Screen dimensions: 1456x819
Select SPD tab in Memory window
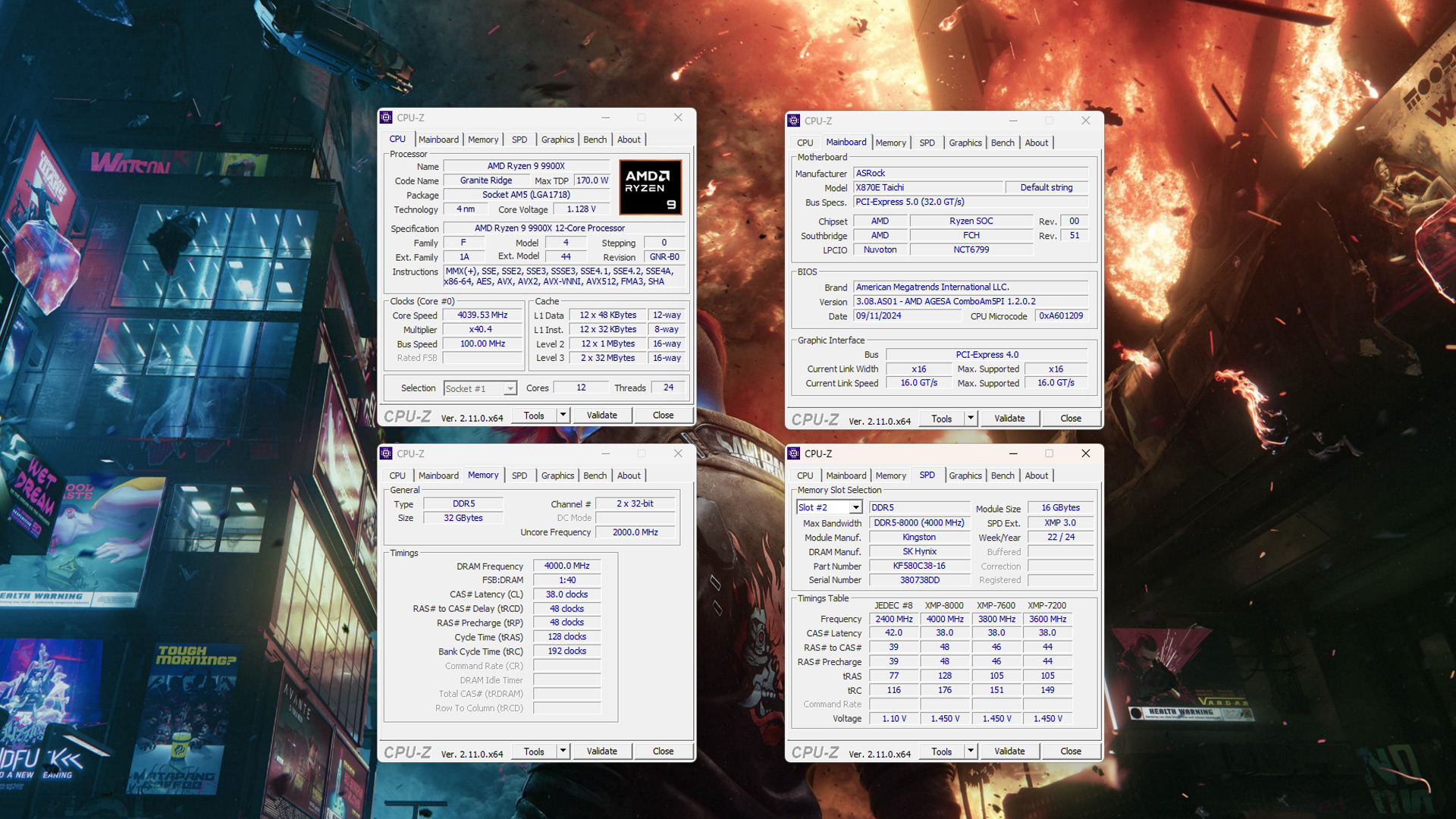coord(519,475)
